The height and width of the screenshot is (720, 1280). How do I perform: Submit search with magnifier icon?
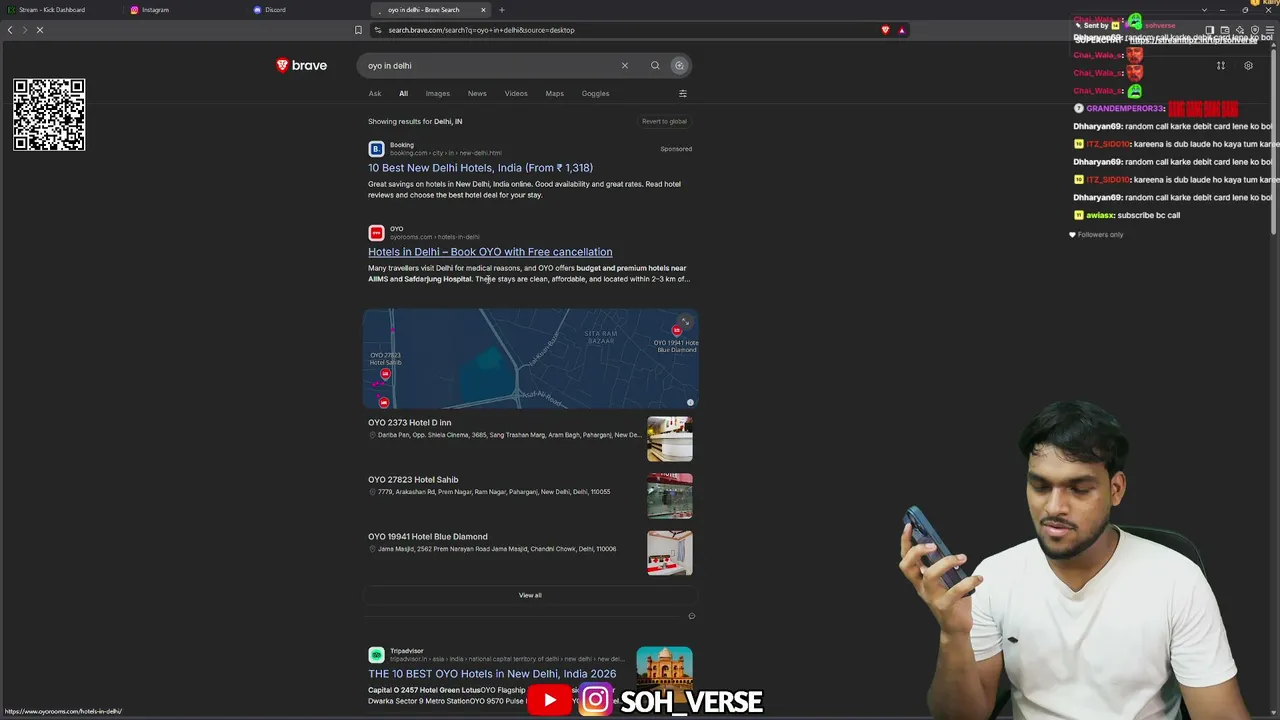coord(655,66)
